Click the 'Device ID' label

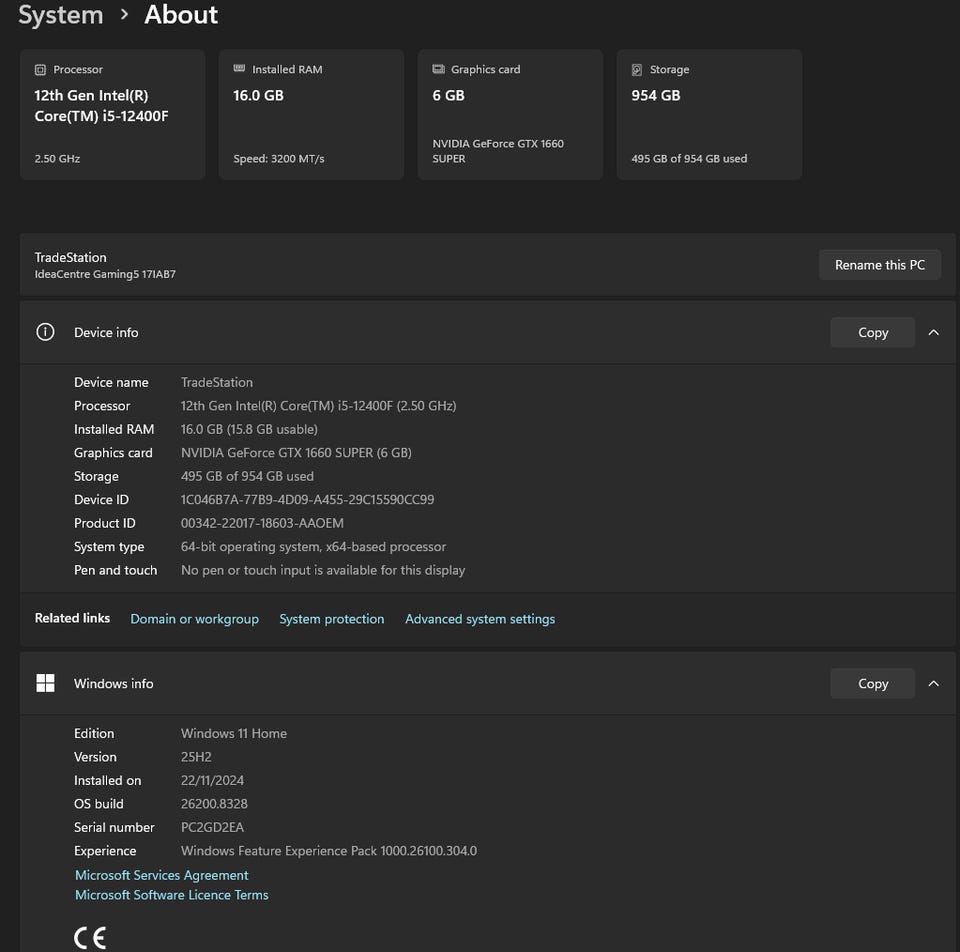102,500
